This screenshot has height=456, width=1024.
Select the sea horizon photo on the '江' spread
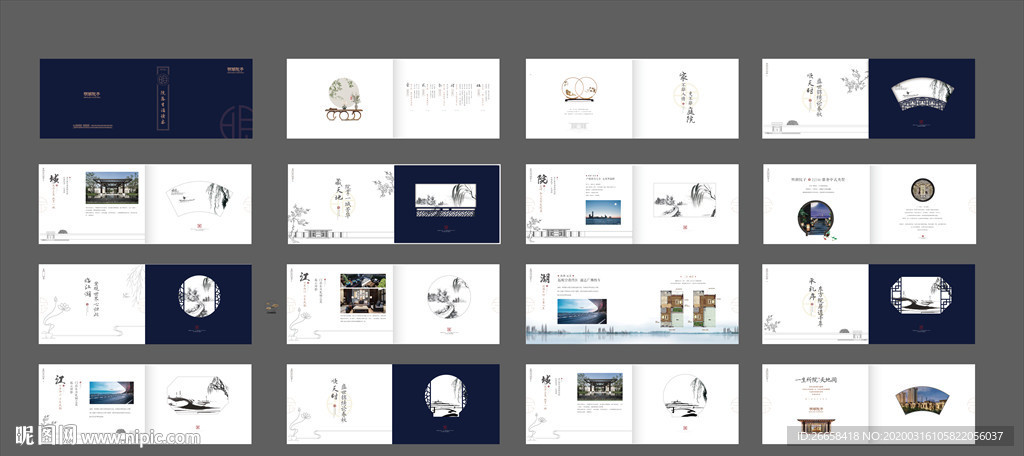pos(112,393)
